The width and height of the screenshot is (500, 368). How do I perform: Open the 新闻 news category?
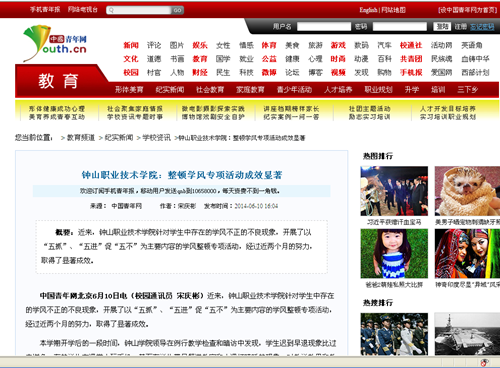coord(131,45)
